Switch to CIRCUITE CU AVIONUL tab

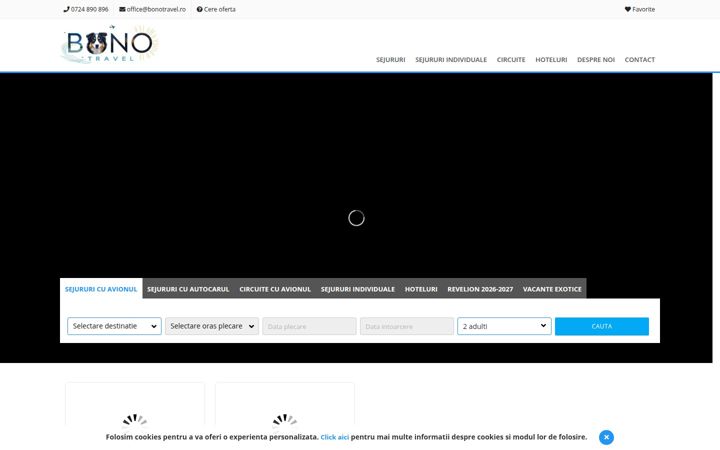tap(275, 289)
